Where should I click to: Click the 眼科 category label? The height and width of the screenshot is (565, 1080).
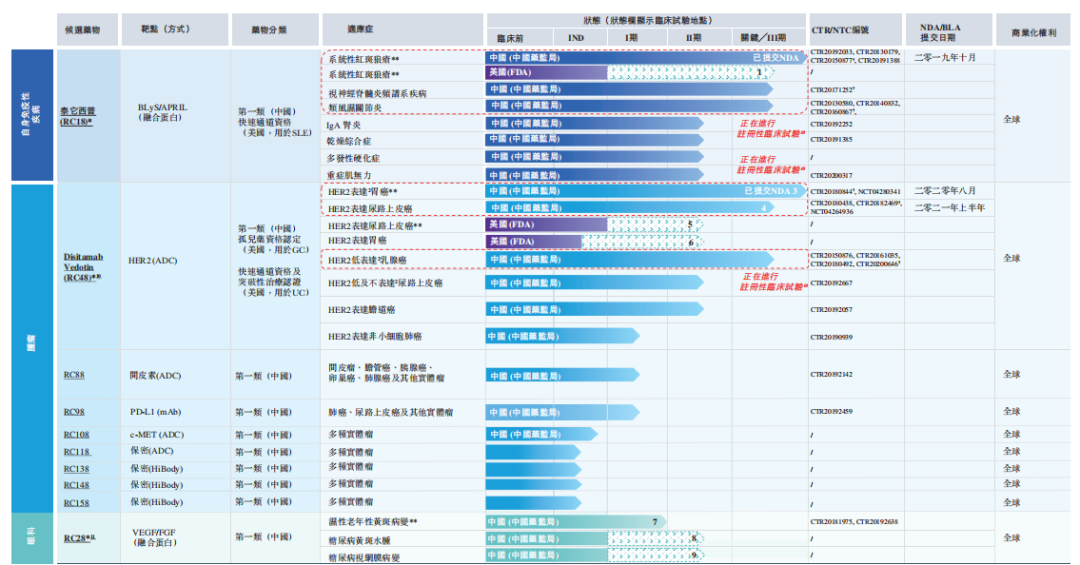pos(32,539)
